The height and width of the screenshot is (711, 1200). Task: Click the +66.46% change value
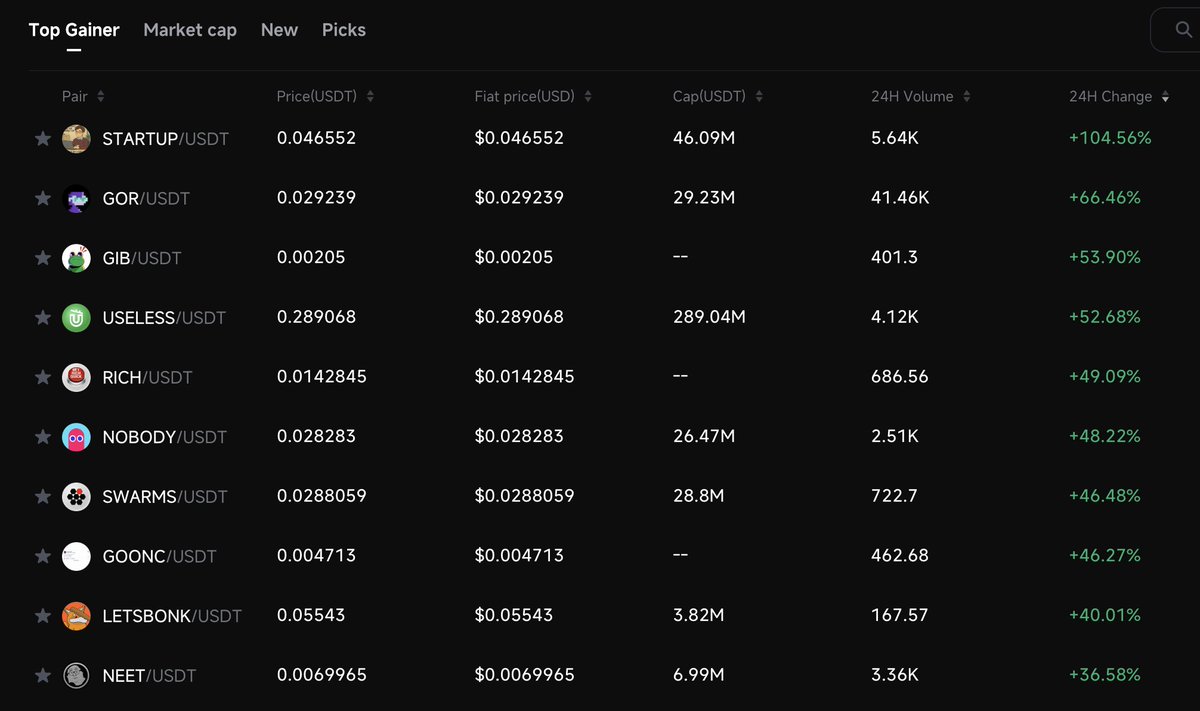point(1105,198)
